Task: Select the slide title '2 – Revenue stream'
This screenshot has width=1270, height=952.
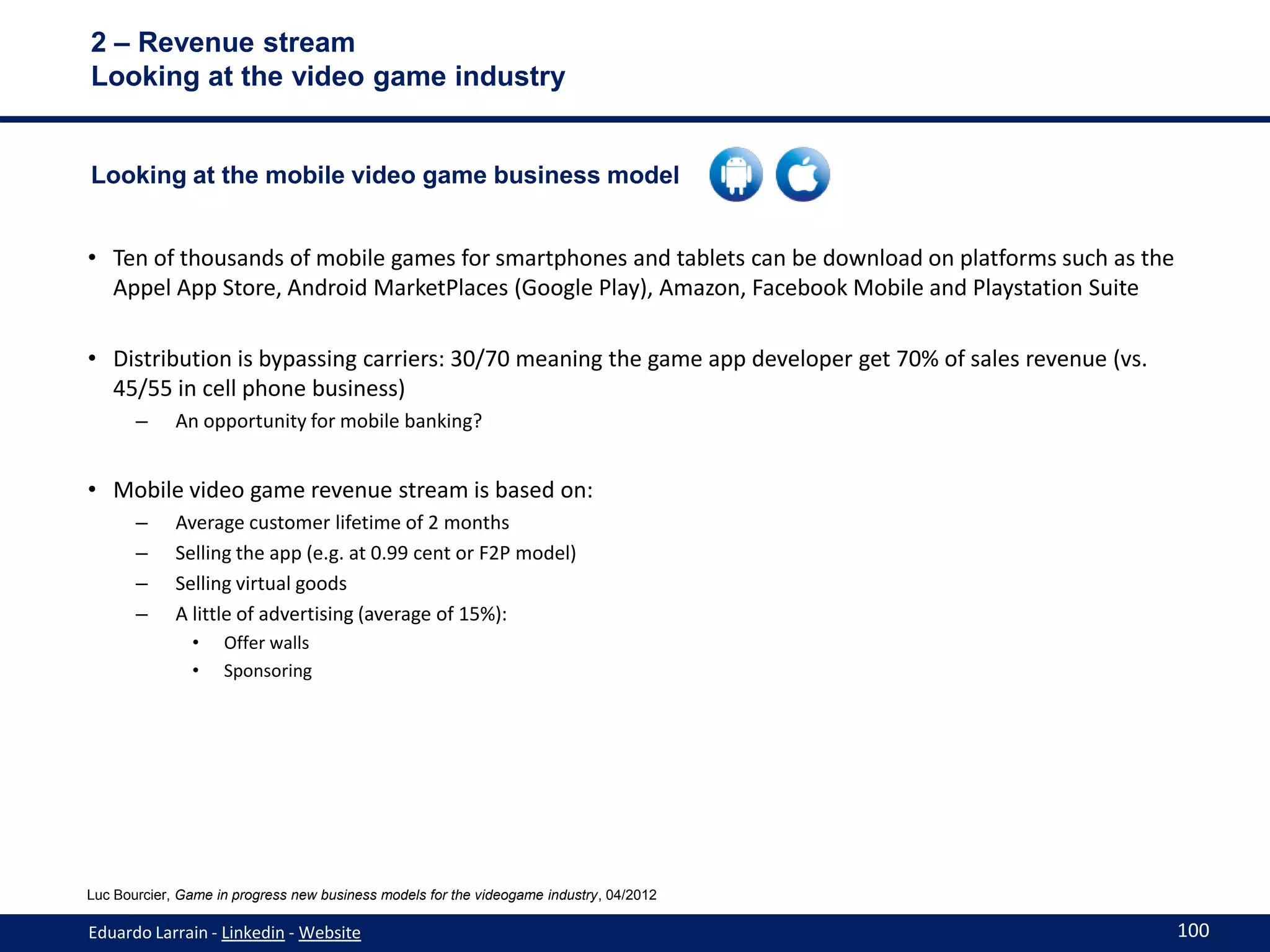Action: (x=223, y=43)
